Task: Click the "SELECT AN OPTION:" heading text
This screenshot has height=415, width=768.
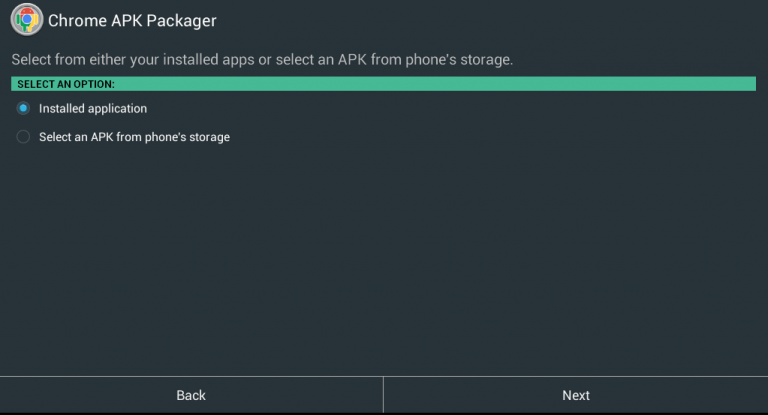Action: [65, 84]
